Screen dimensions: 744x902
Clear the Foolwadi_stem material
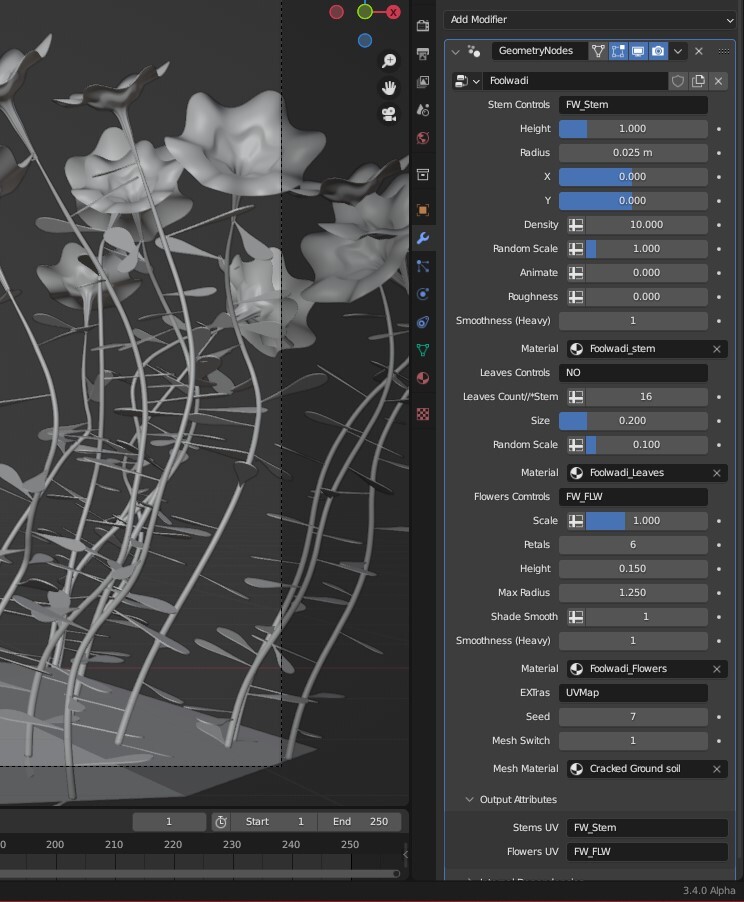coord(717,349)
